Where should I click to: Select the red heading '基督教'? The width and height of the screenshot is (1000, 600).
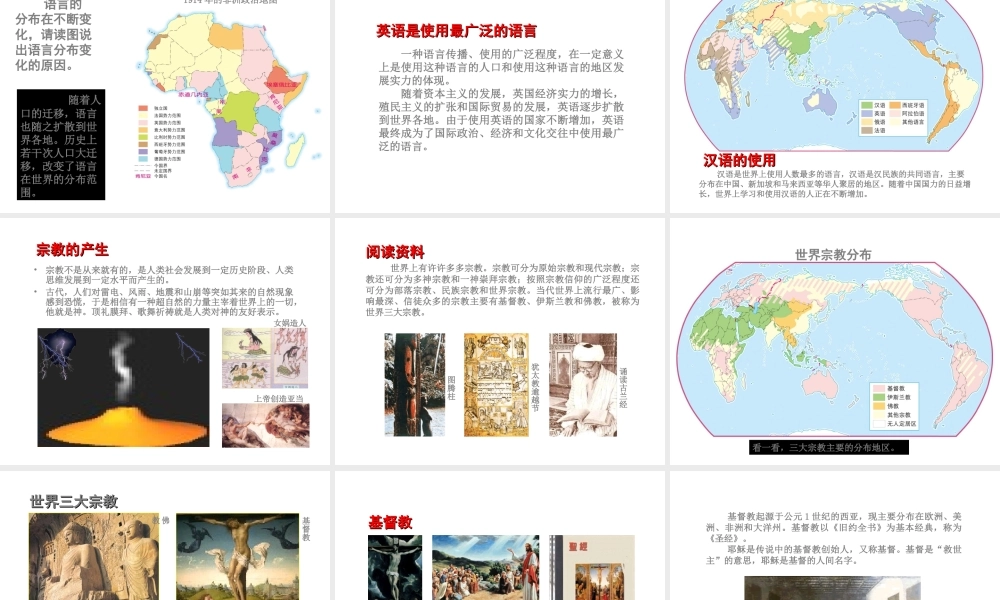(390, 523)
